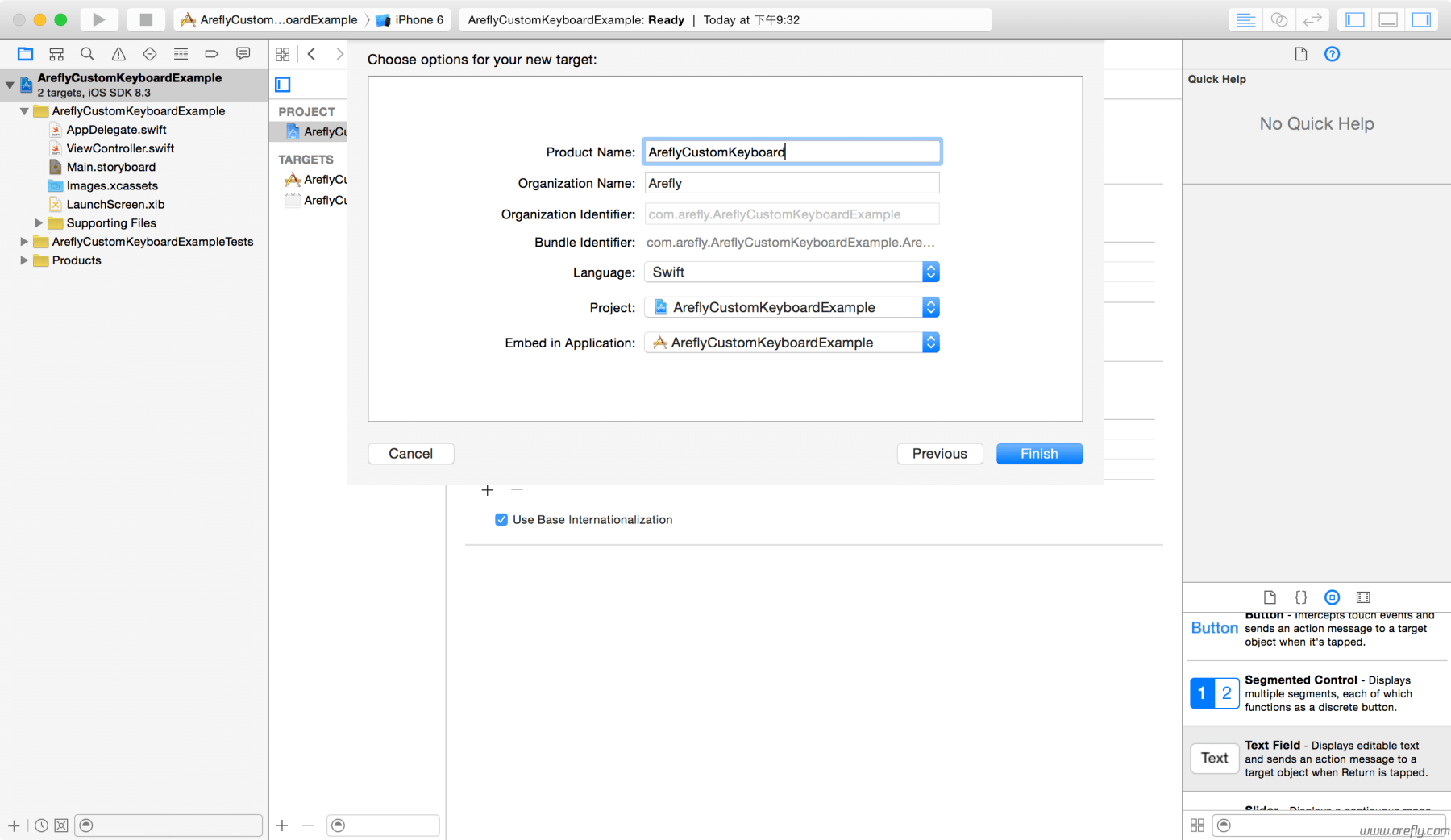The image size is (1451, 840).
Task: Open the Object library
Action: (x=1332, y=597)
